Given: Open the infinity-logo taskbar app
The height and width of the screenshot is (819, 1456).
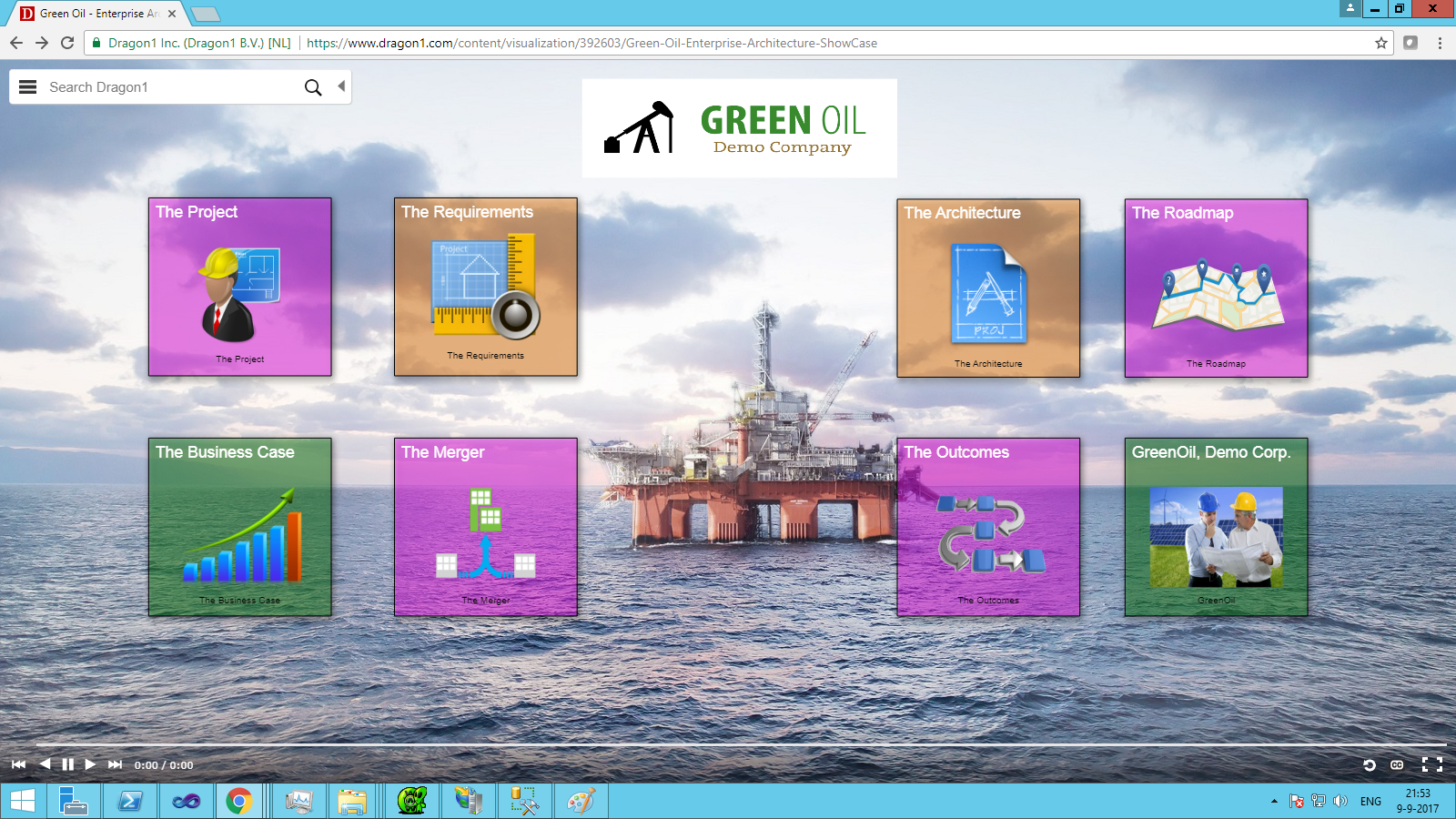Looking at the screenshot, I should 186,801.
